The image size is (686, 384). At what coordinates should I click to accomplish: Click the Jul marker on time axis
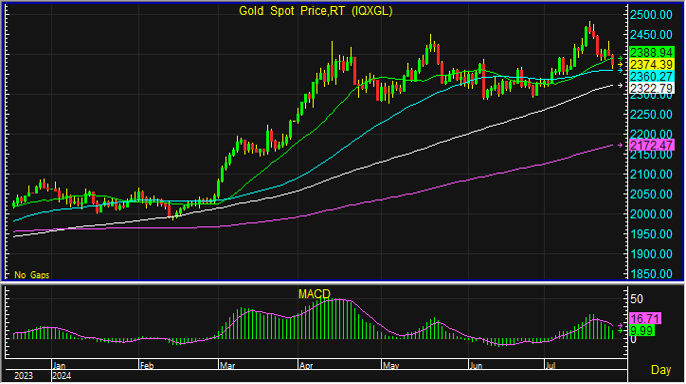click(x=550, y=366)
